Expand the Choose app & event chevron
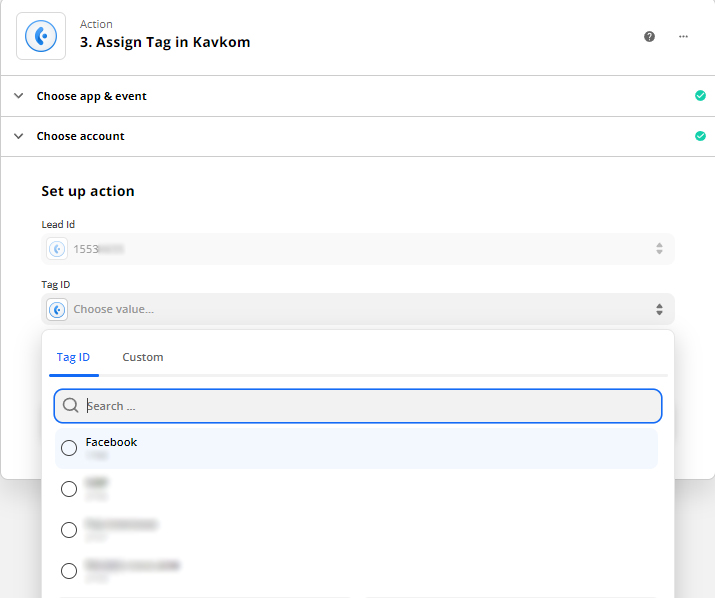Screen dimensions: 715x598 18,96
